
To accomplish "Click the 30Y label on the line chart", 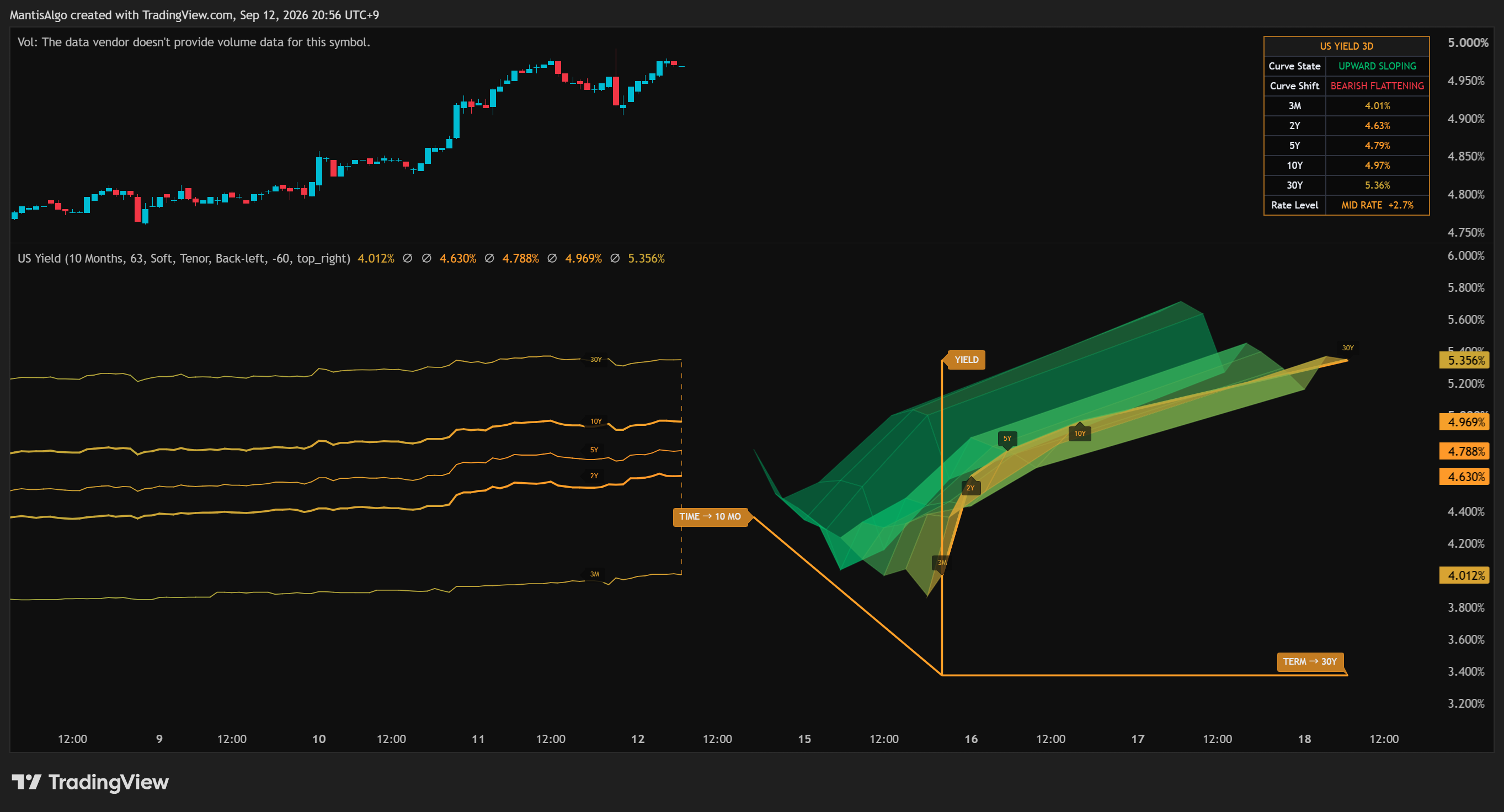I will (595, 360).
